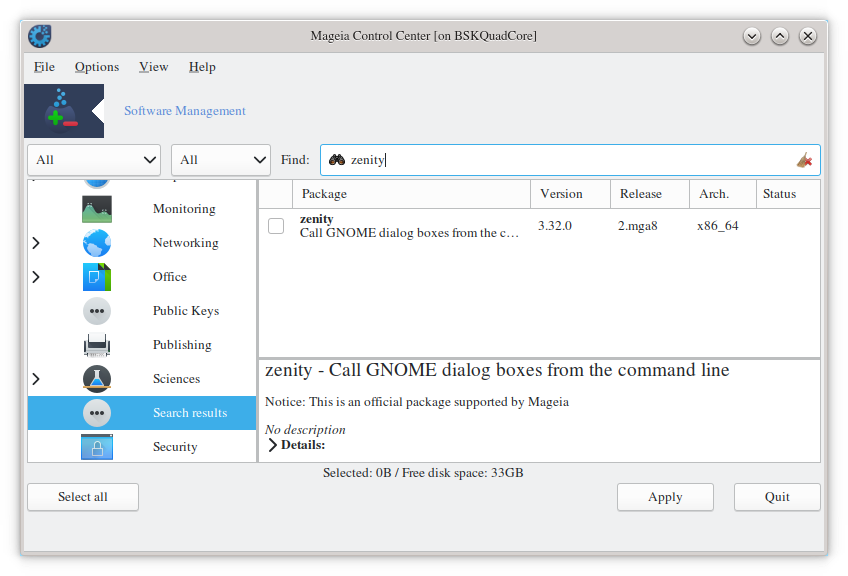This screenshot has width=848, height=576.
Task: Click the Security padlock icon
Action: click(x=97, y=447)
